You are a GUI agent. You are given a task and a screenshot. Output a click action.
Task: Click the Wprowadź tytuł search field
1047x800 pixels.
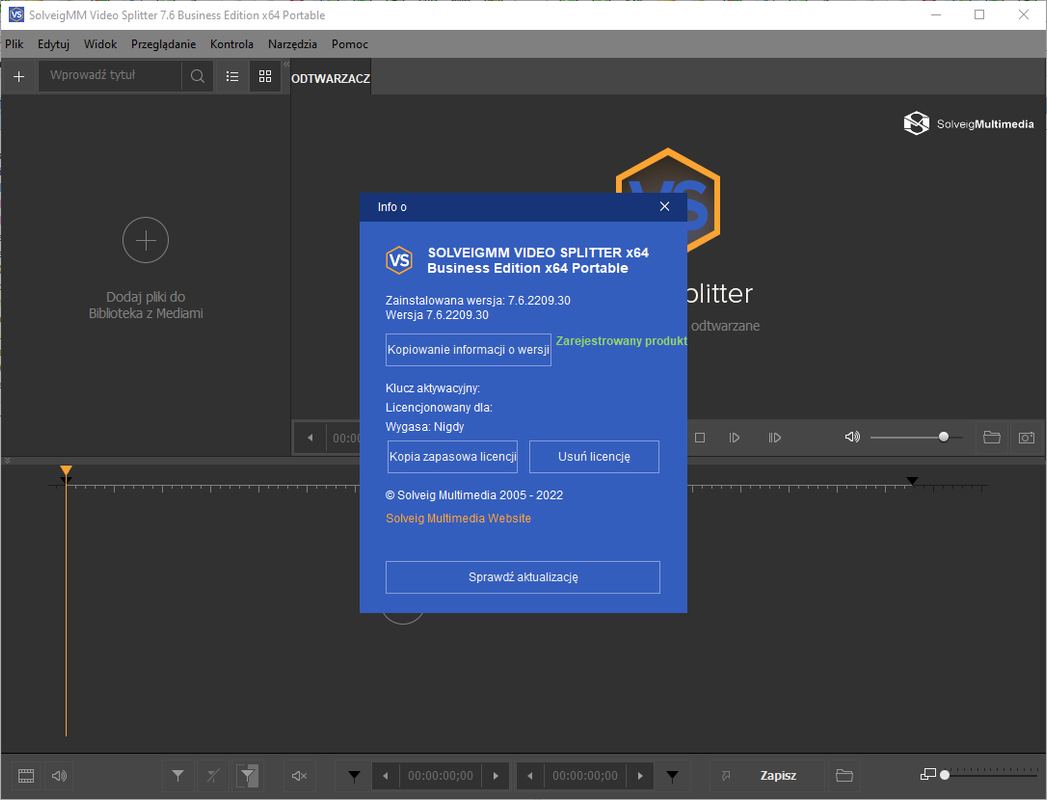(x=110, y=75)
